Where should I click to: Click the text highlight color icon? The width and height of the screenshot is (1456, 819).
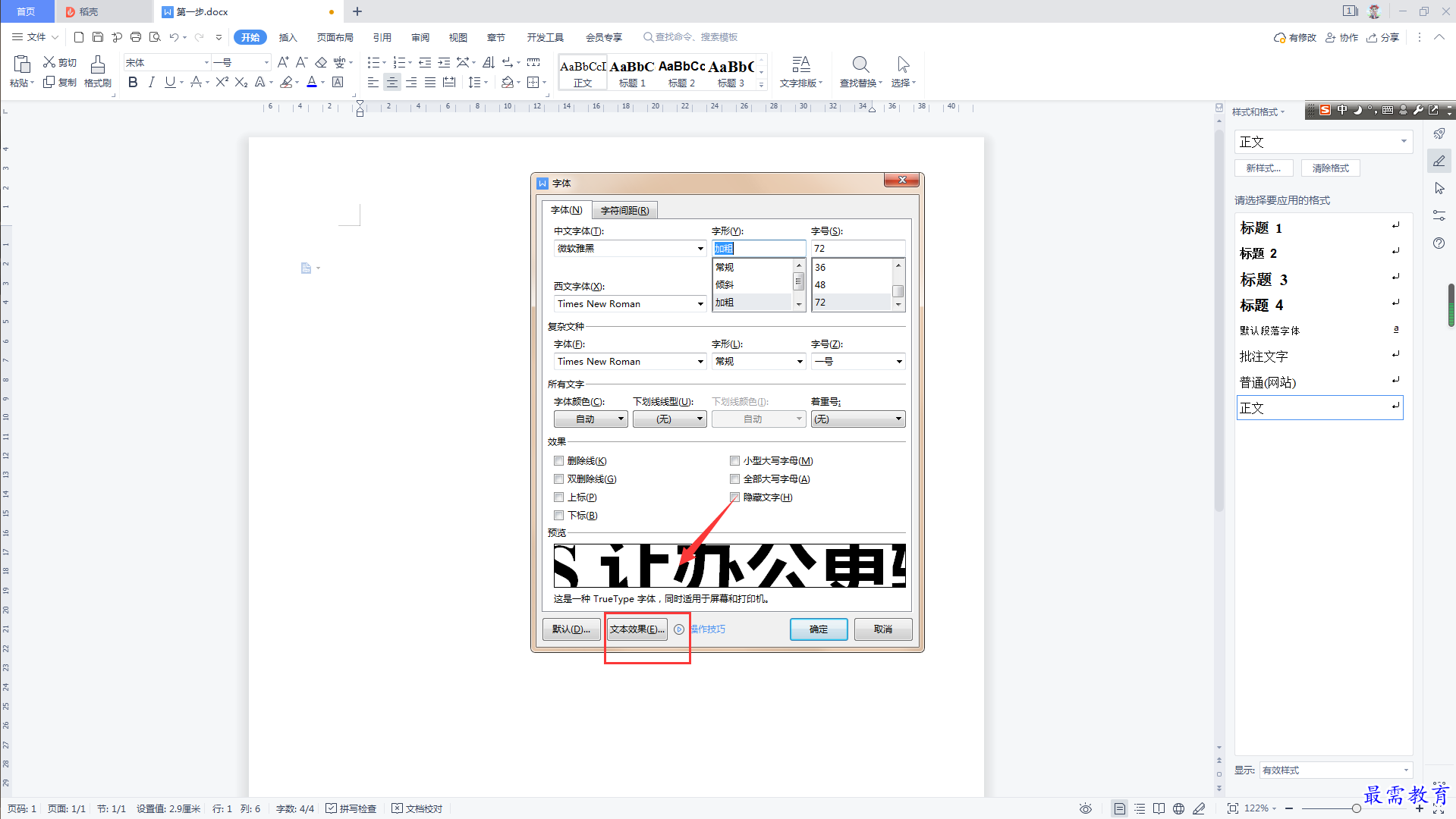(x=286, y=82)
